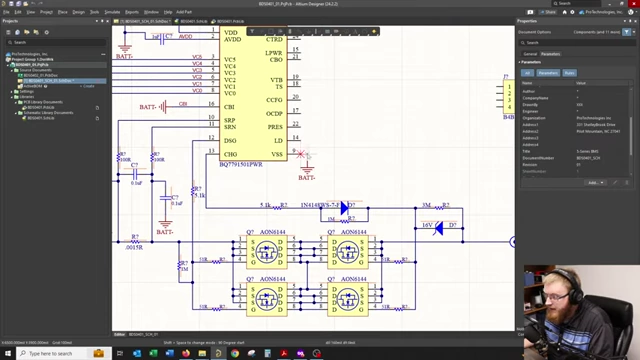Open the Simulate menu
Viewport: 640px width, 360px height.
point(112,12)
